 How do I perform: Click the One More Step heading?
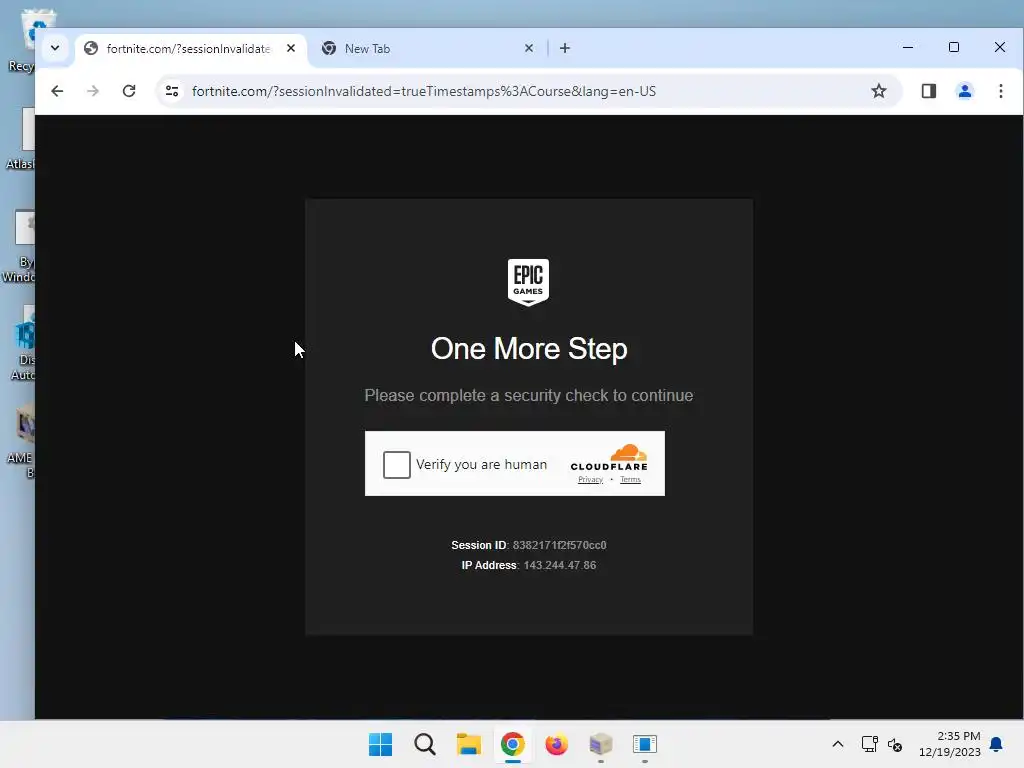(529, 349)
